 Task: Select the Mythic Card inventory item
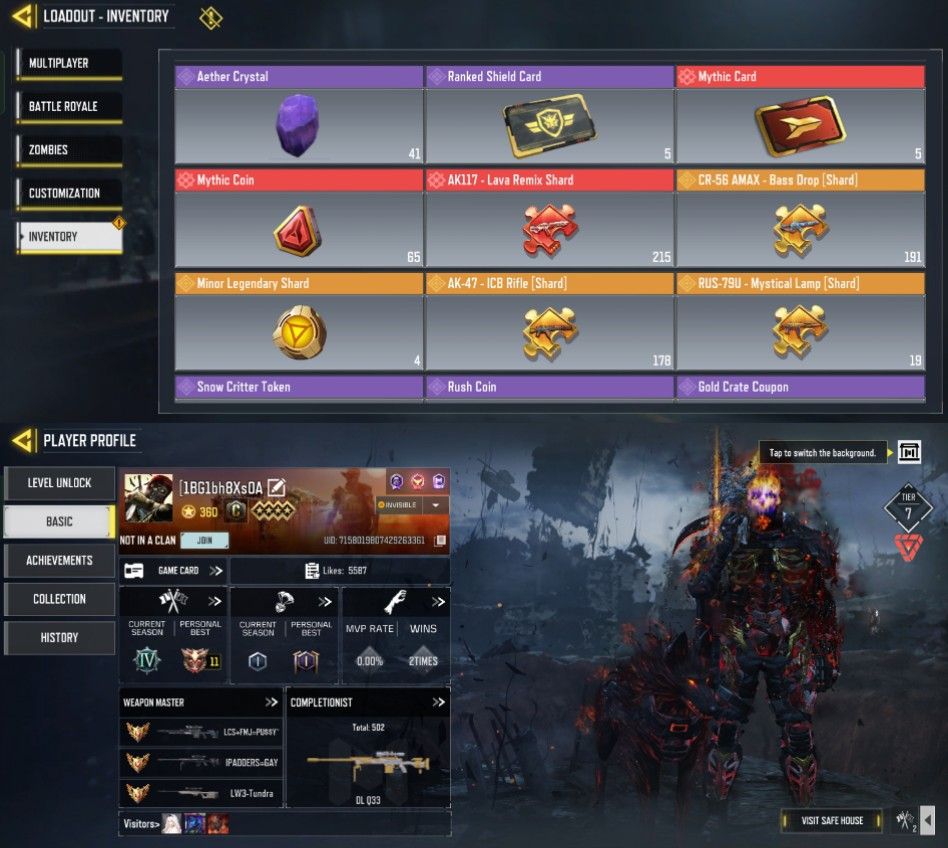tap(800, 115)
